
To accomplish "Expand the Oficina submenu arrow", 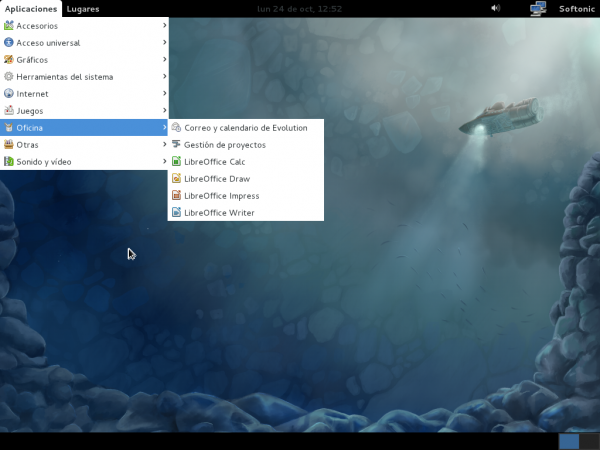I will click(x=165, y=127).
